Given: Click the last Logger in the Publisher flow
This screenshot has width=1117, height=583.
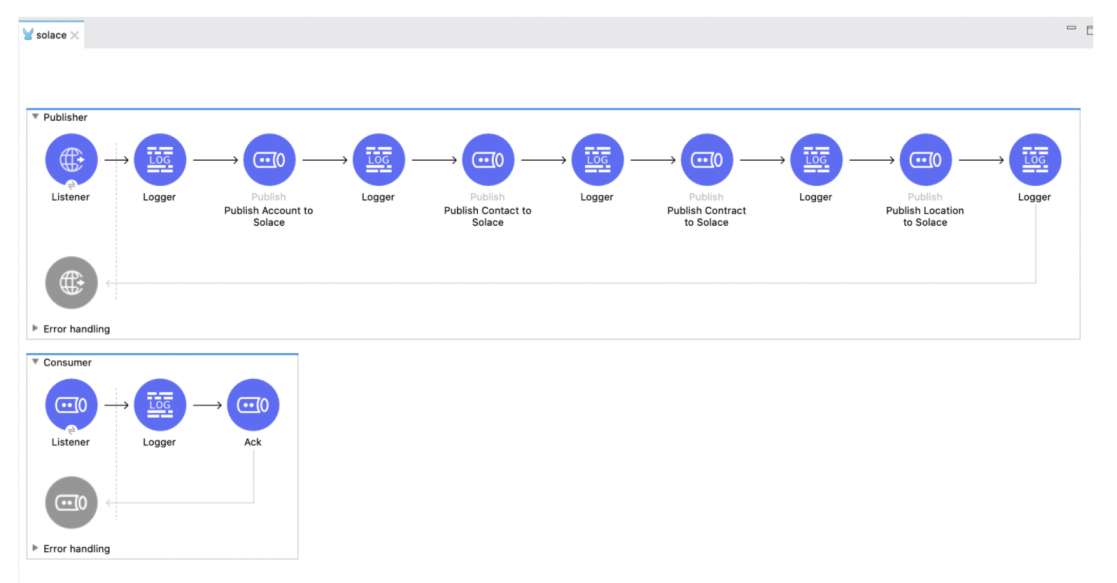Looking at the screenshot, I should click(x=1034, y=160).
